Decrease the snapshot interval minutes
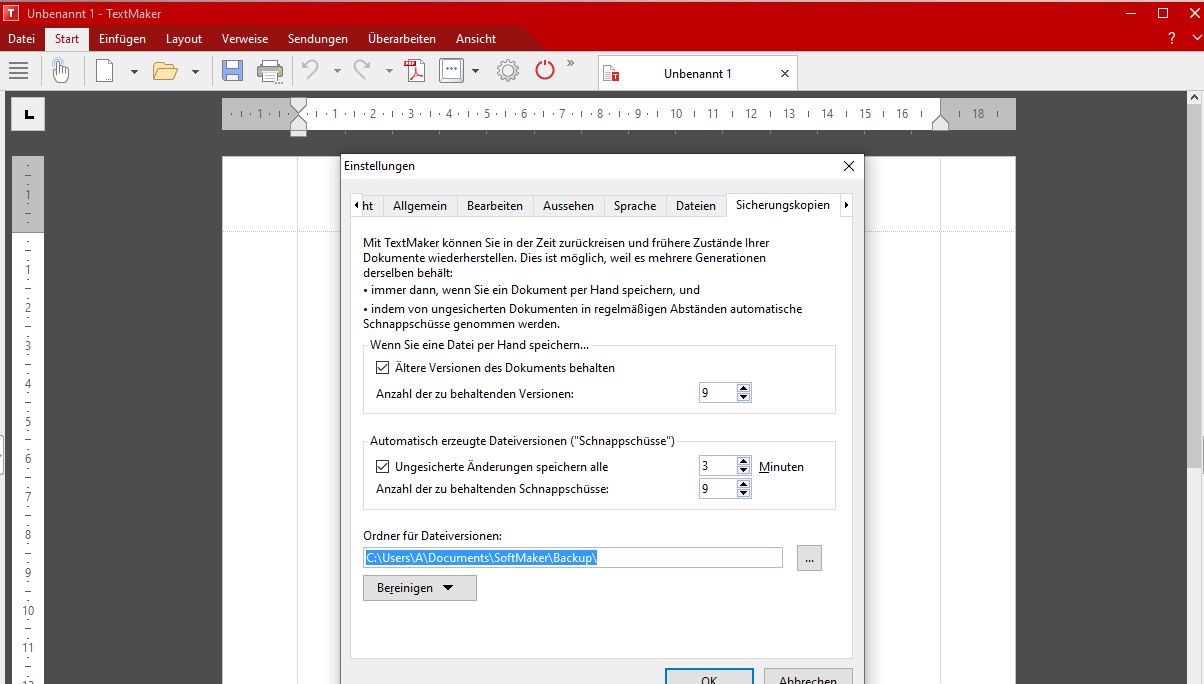The width and height of the screenshot is (1204, 684). [743, 471]
